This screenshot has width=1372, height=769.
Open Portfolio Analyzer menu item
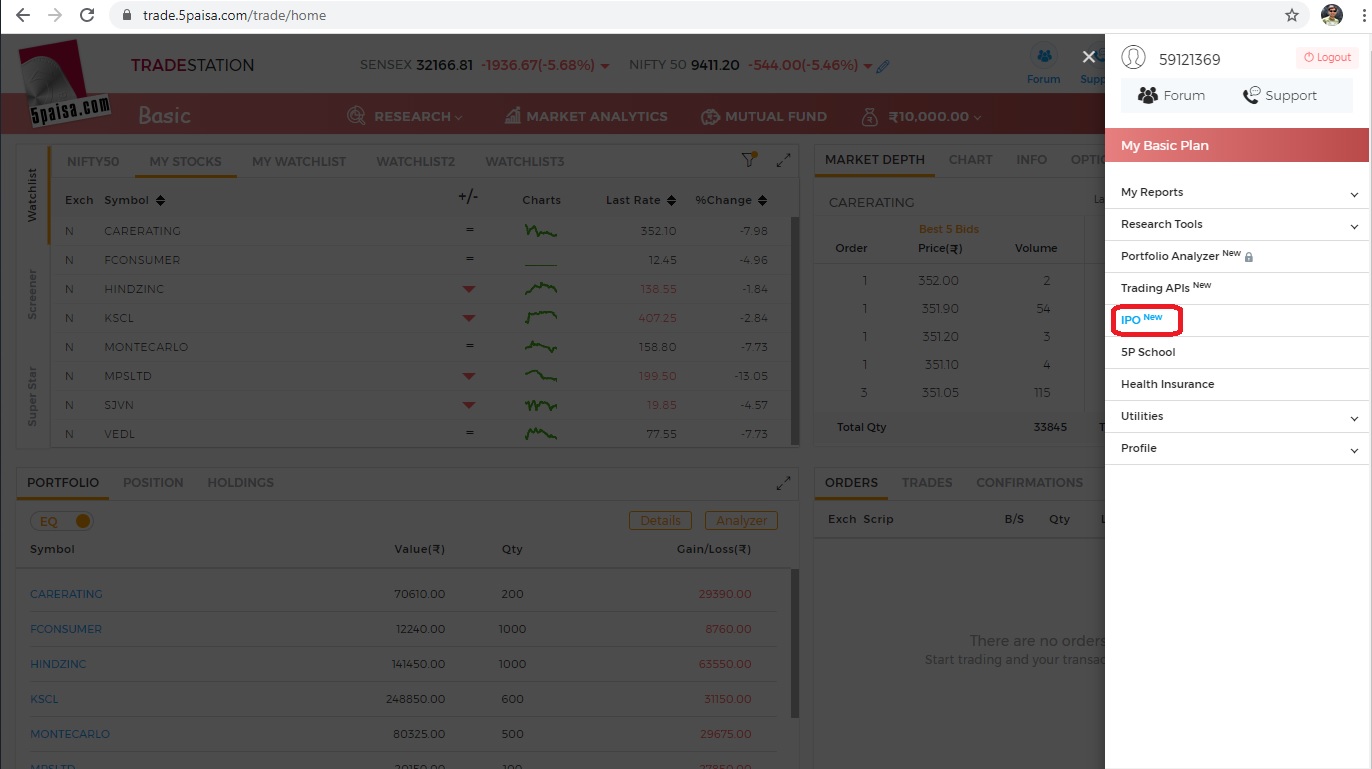1186,256
